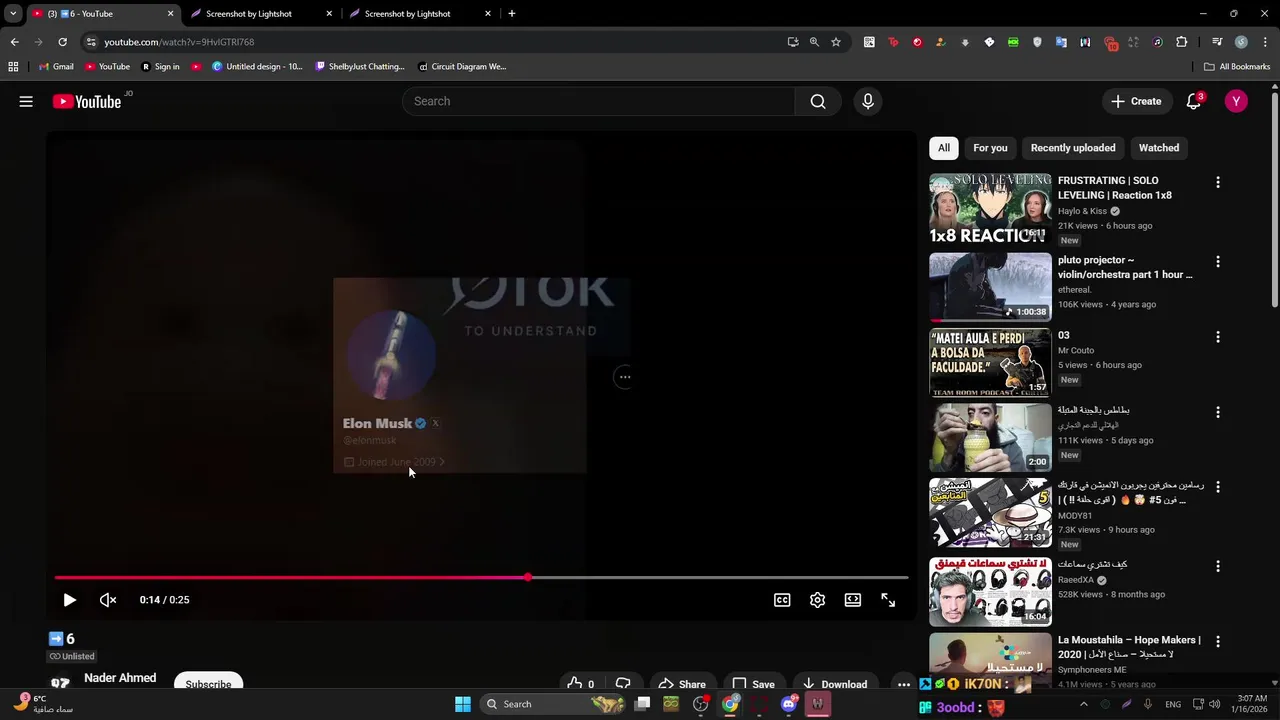Save the video to a playlist
The height and width of the screenshot is (720, 1280).
pyautogui.click(x=753, y=684)
